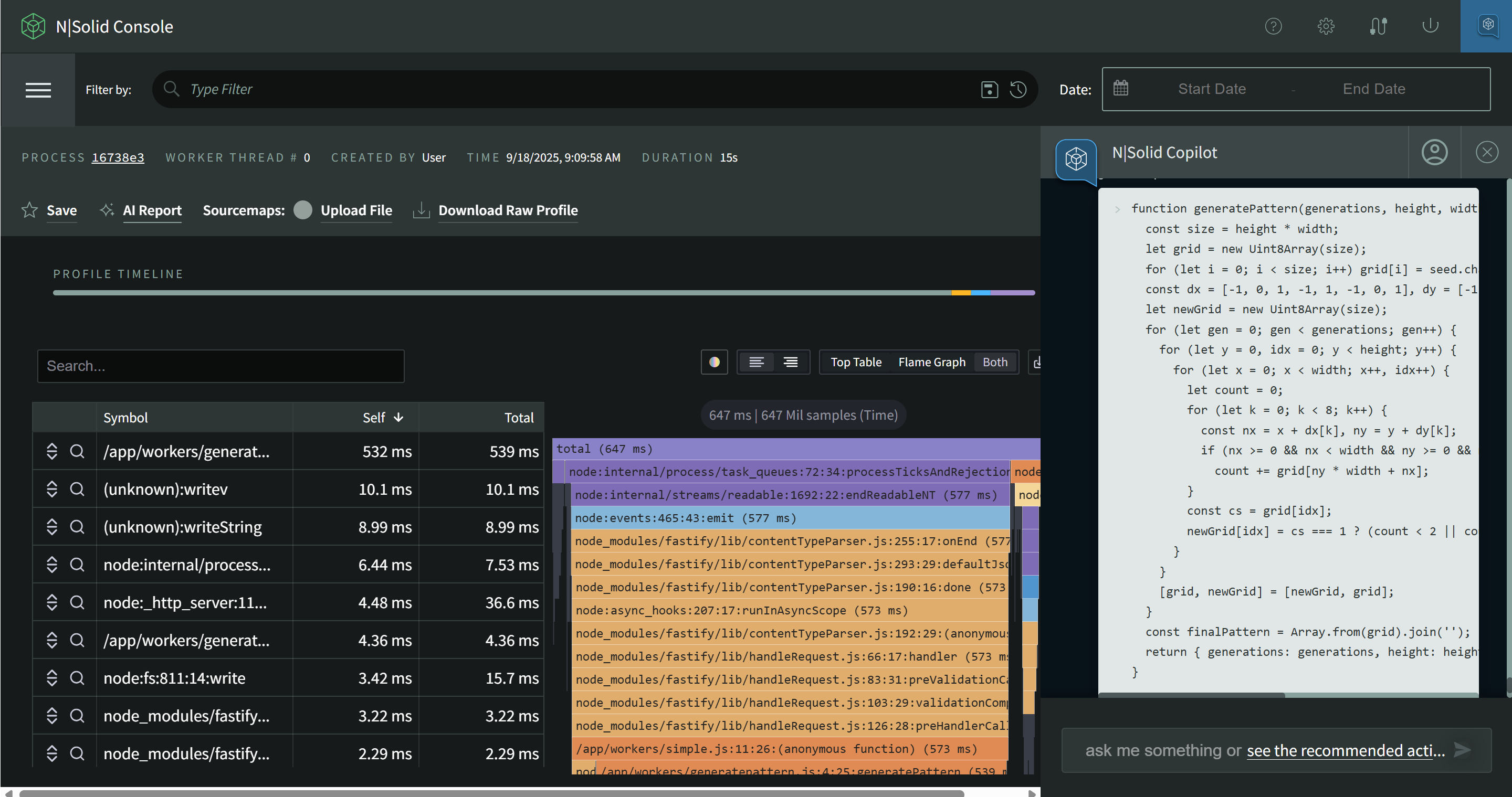This screenshot has width=1512, height=797.
Task: Click the star icon next to Save
Action: point(29,210)
